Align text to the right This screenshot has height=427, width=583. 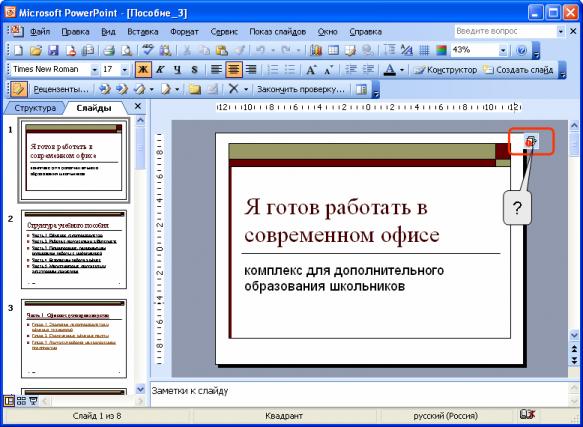[251, 70]
